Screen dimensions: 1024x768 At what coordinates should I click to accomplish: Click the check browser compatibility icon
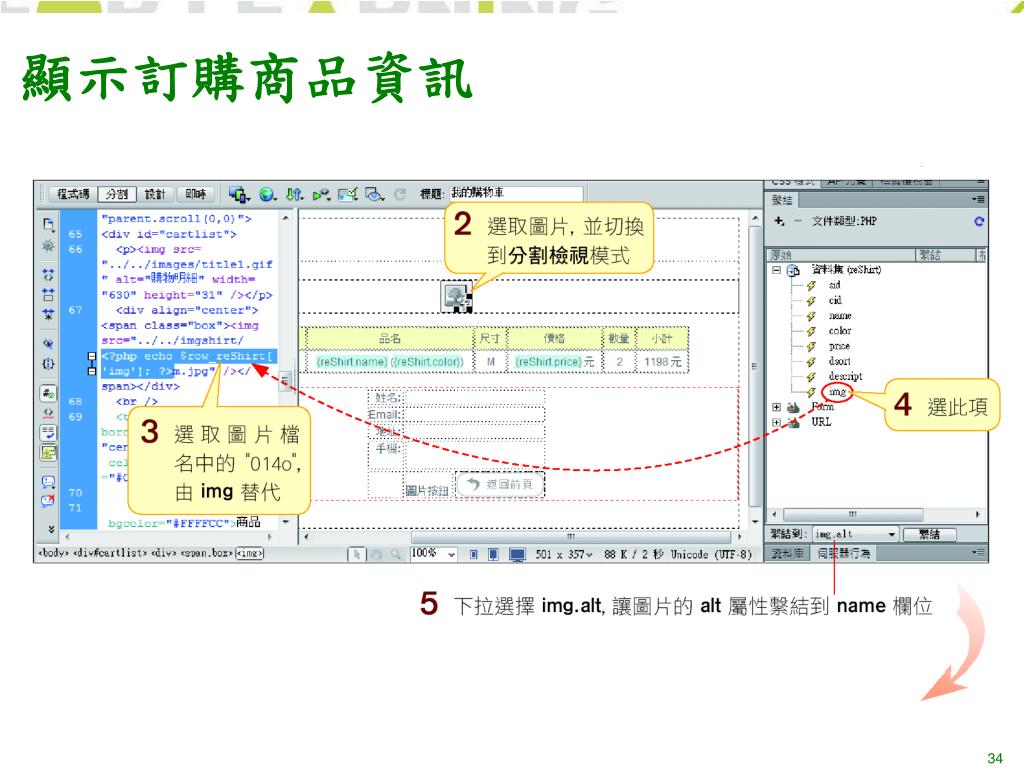tap(347, 194)
